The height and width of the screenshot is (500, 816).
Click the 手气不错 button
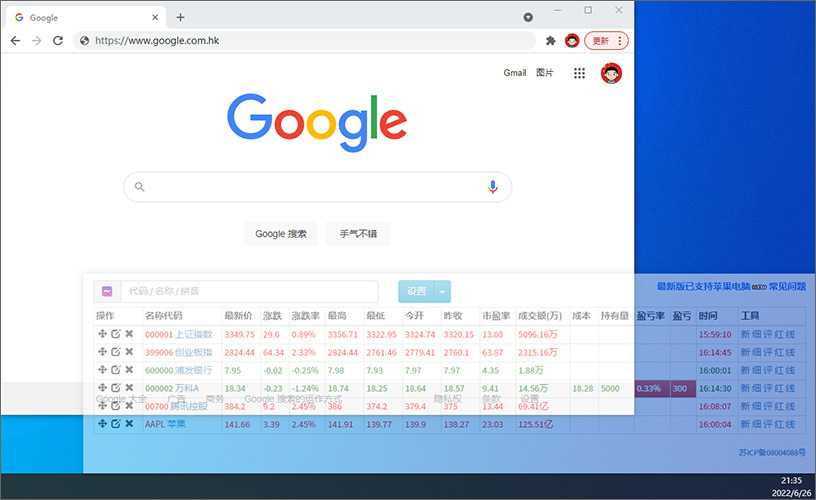[x=358, y=234]
